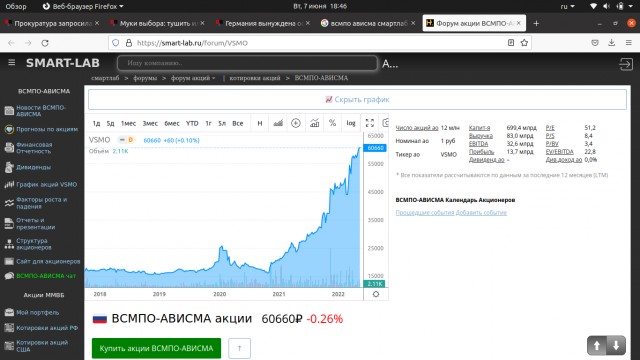Open Новости ВСМПО-АВИСМА in sidebar
This screenshot has width=640, height=360.
(41, 111)
